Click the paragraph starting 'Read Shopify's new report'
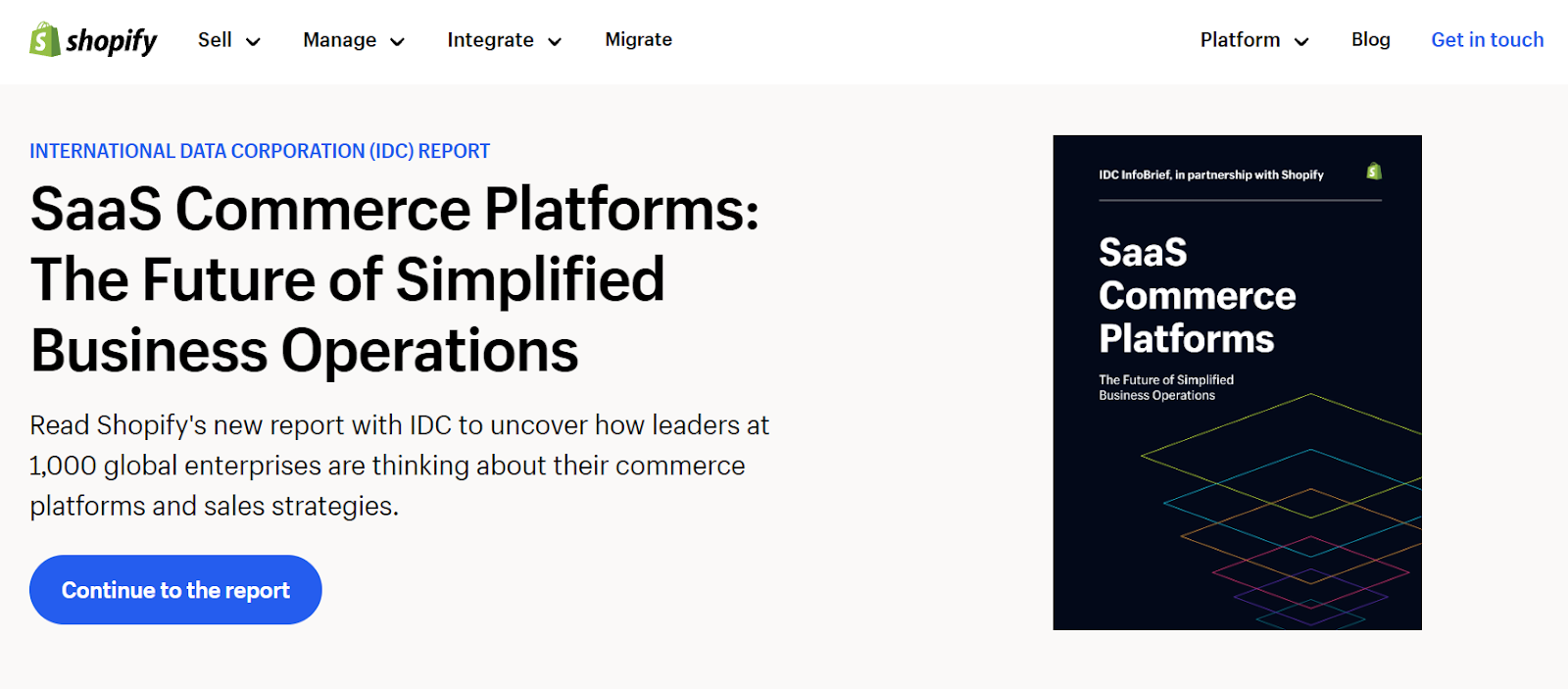The width and height of the screenshot is (1568, 689). [399, 466]
